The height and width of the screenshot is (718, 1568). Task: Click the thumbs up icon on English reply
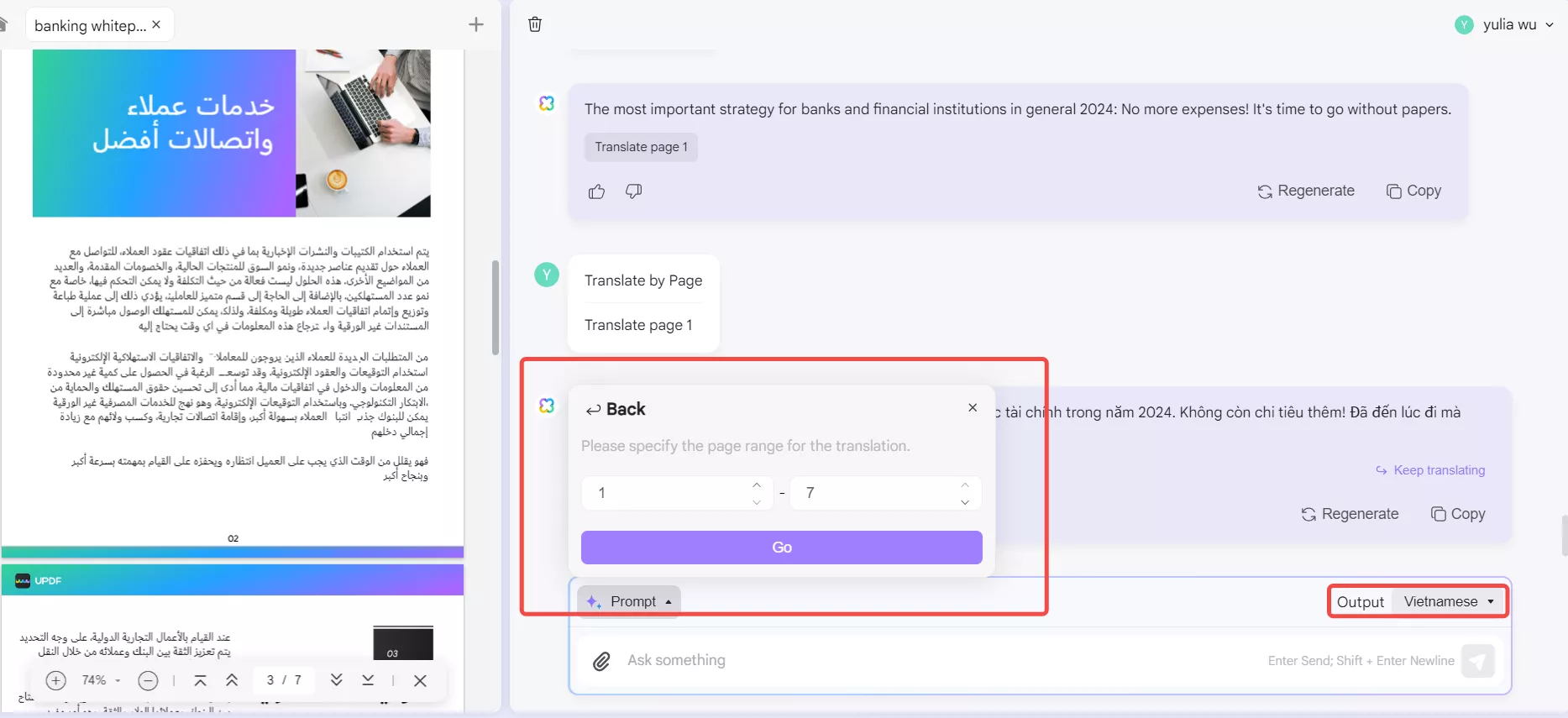(x=597, y=191)
